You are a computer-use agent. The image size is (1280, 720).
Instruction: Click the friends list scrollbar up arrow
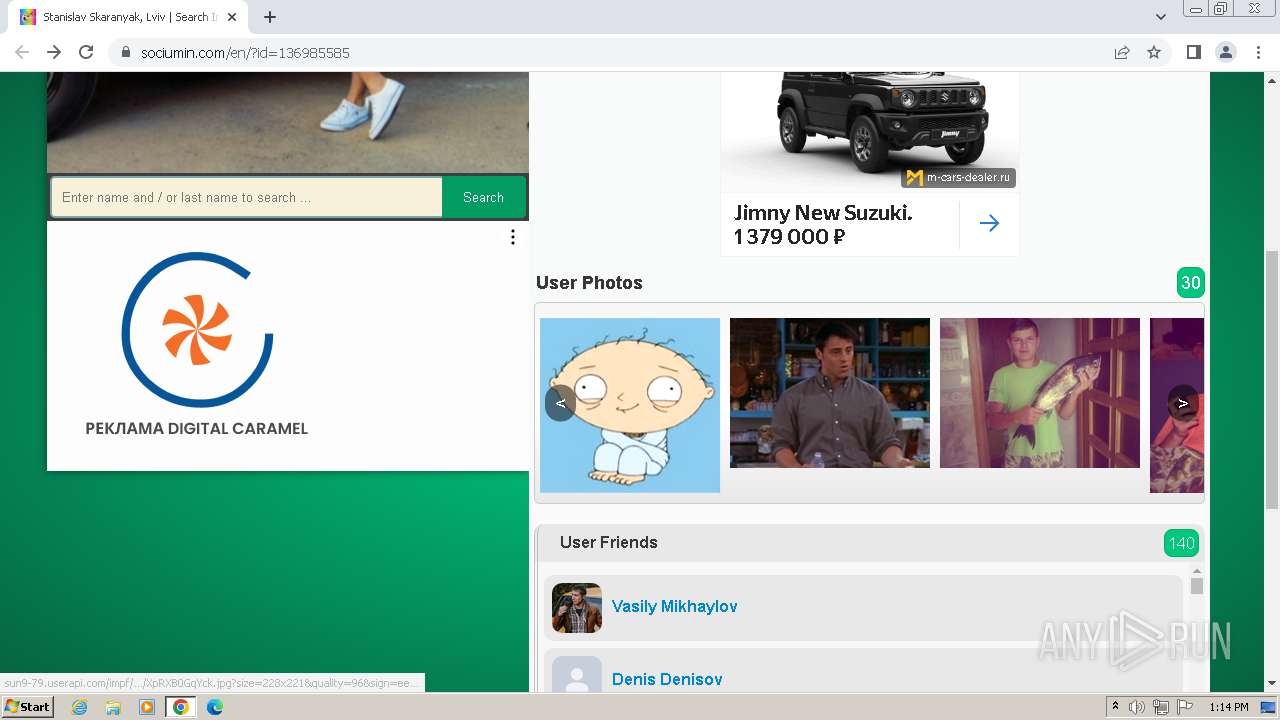click(1197, 571)
